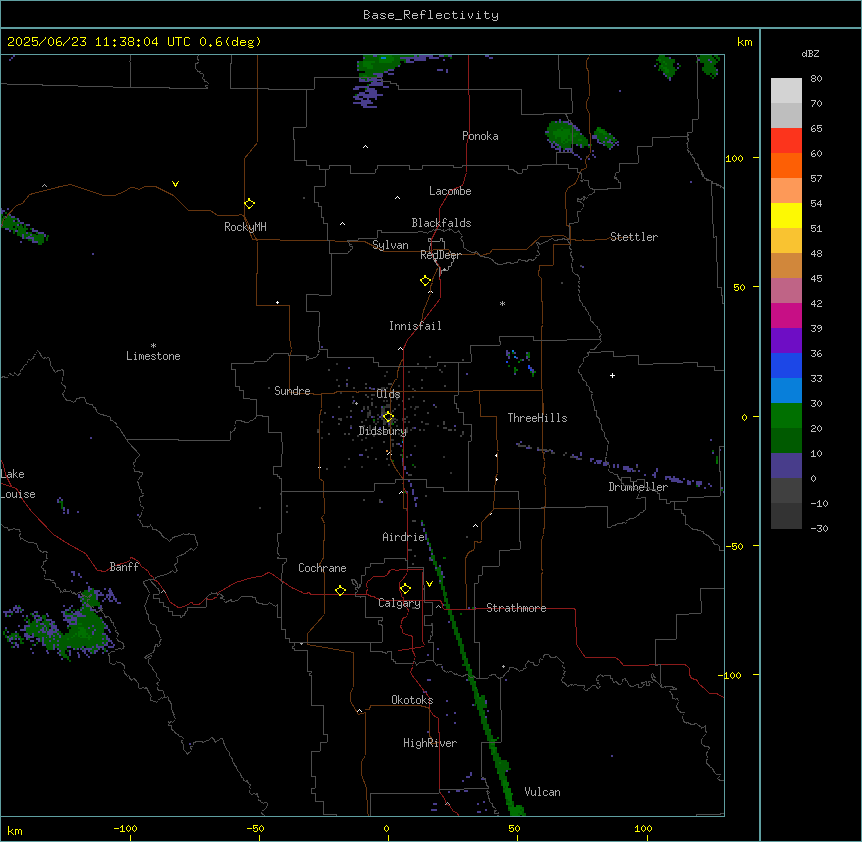
Task: Click the Okotoks city label
Action: coord(412,700)
